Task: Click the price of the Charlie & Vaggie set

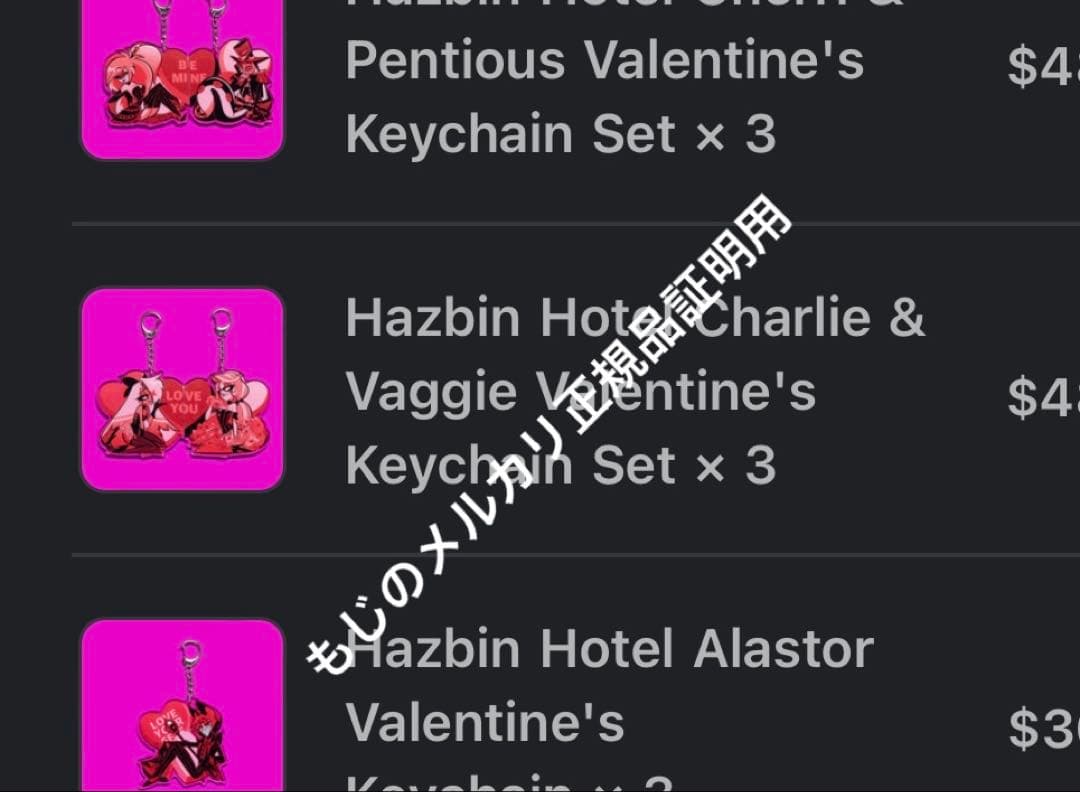Action: click(x=1043, y=397)
